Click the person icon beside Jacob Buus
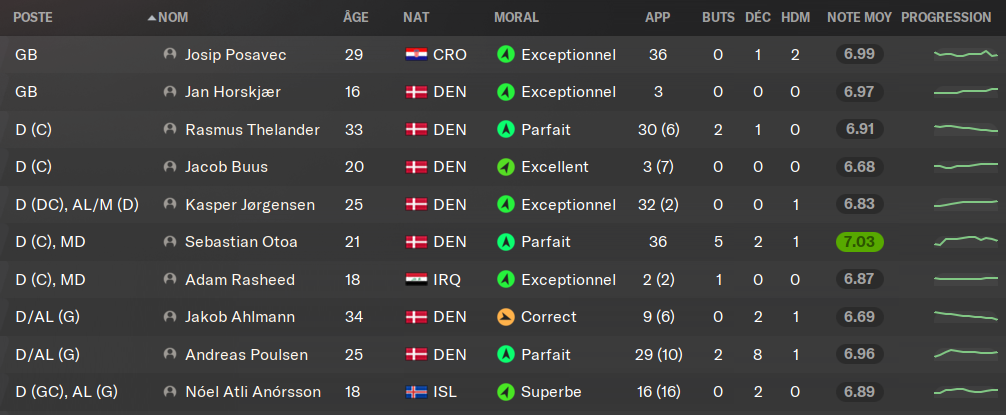 click(x=170, y=167)
